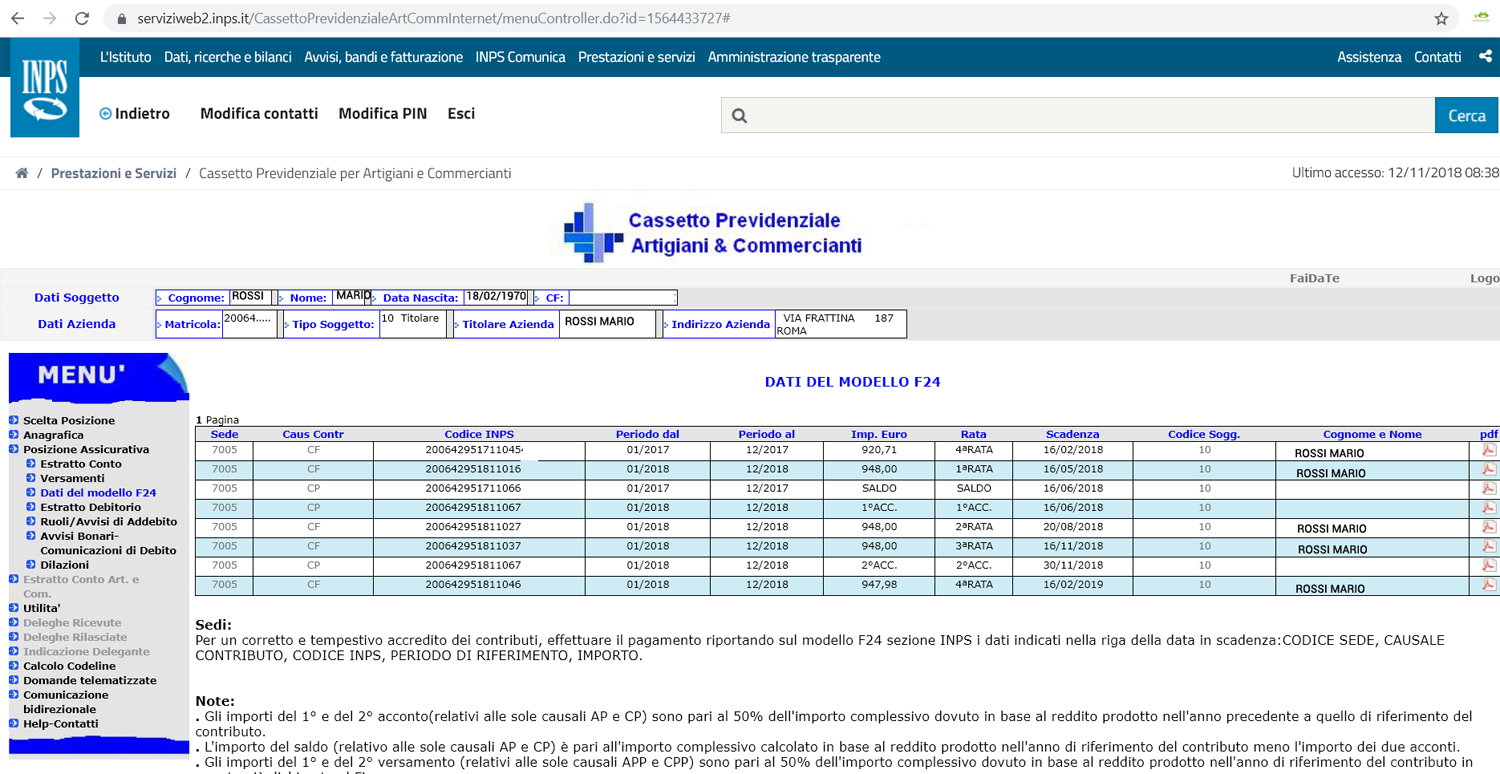Viewport: 1500px width, 774px height.
Task: Select Dati del modello F24 menu item
Action: tap(98, 493)
